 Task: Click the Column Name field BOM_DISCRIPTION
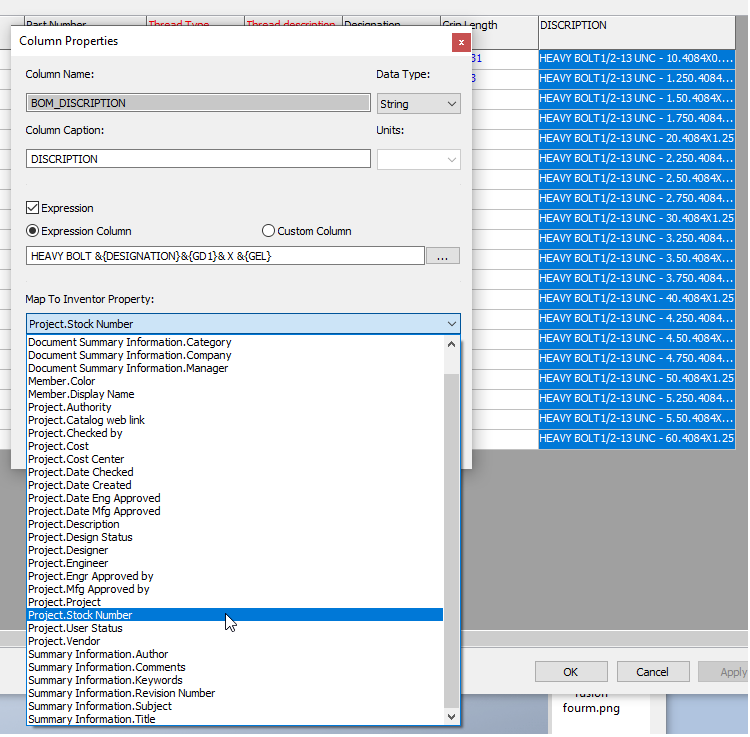coord(198,103)
